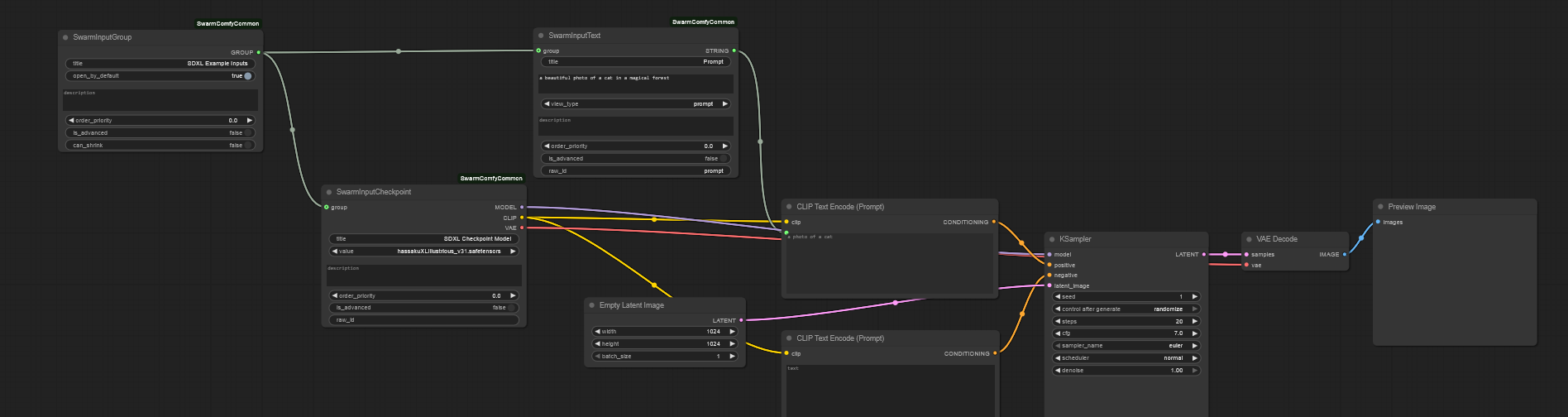The height and width of the screenshot is (417, 1568).
Task: Open the checkpoint value combo showing hassakuXLIllustrious
Action: [x=424, y=251]
